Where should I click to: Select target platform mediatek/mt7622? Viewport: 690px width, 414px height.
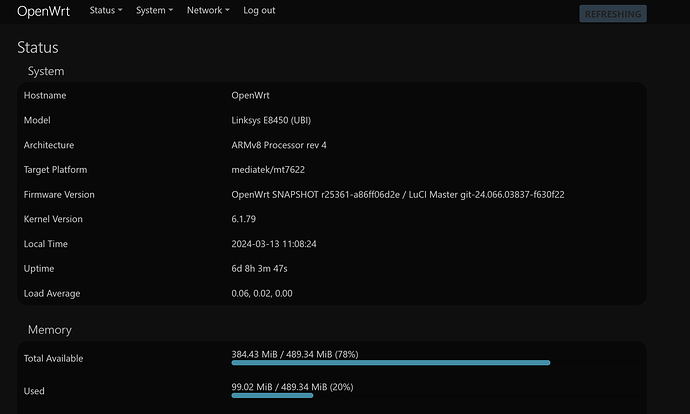268,170
